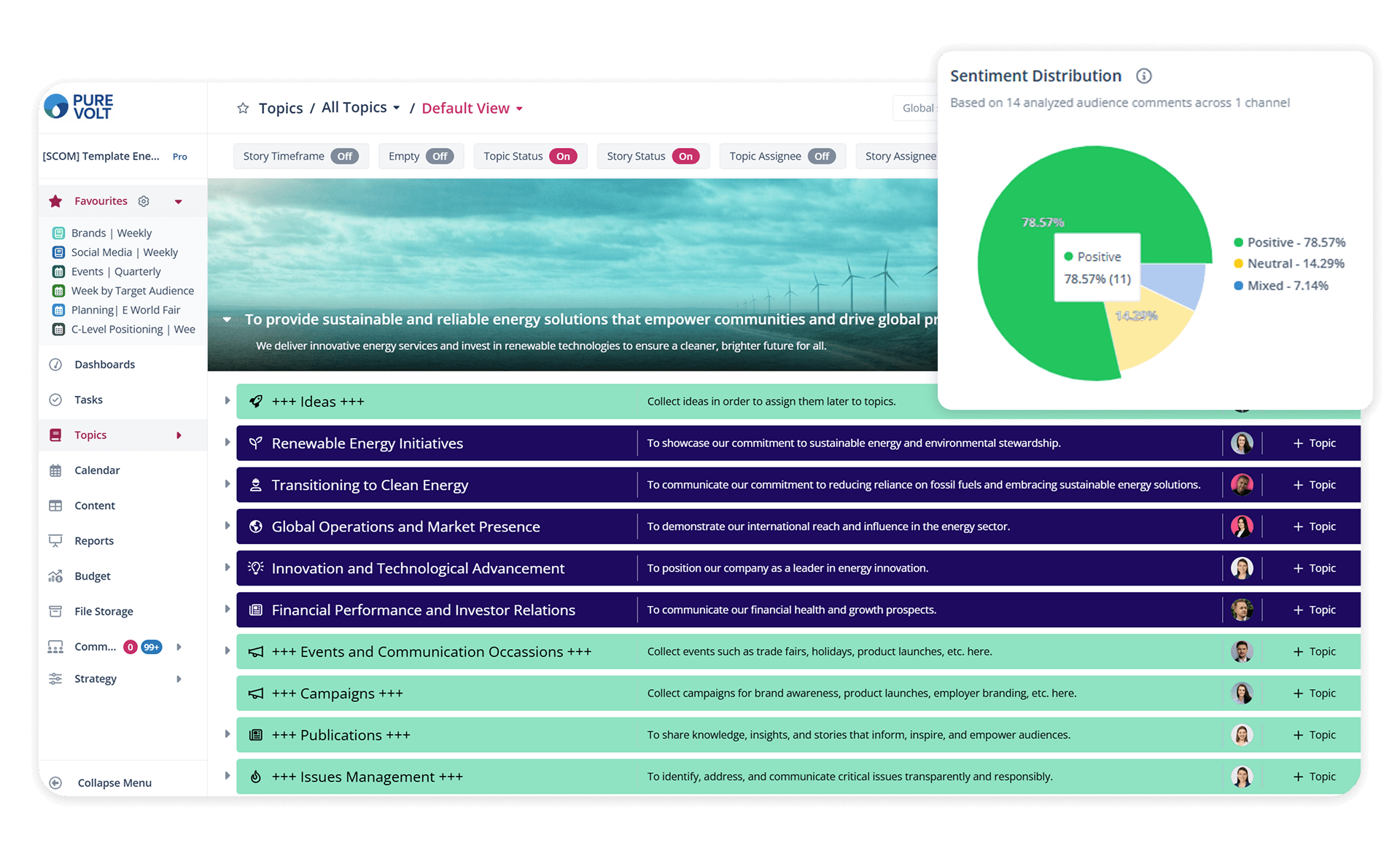Toggle Mixed legend entry in sentiment chart
The image size is (1400, 851).
click(1280, 285)
